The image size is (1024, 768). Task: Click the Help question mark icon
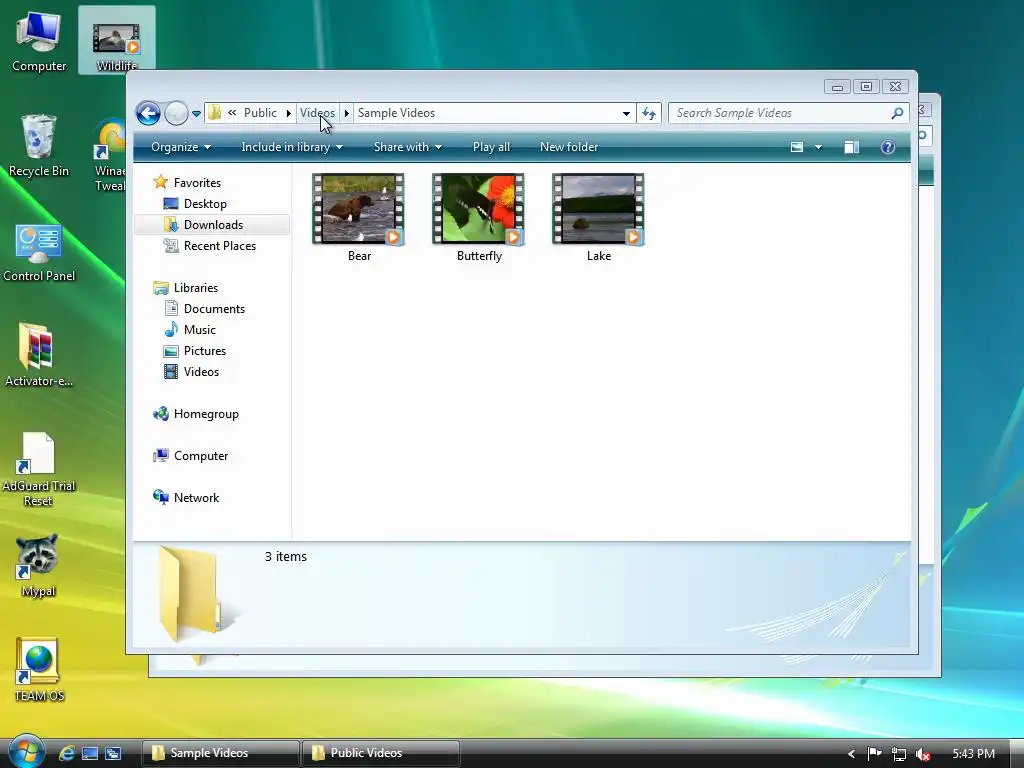click(x=888, y=147)
